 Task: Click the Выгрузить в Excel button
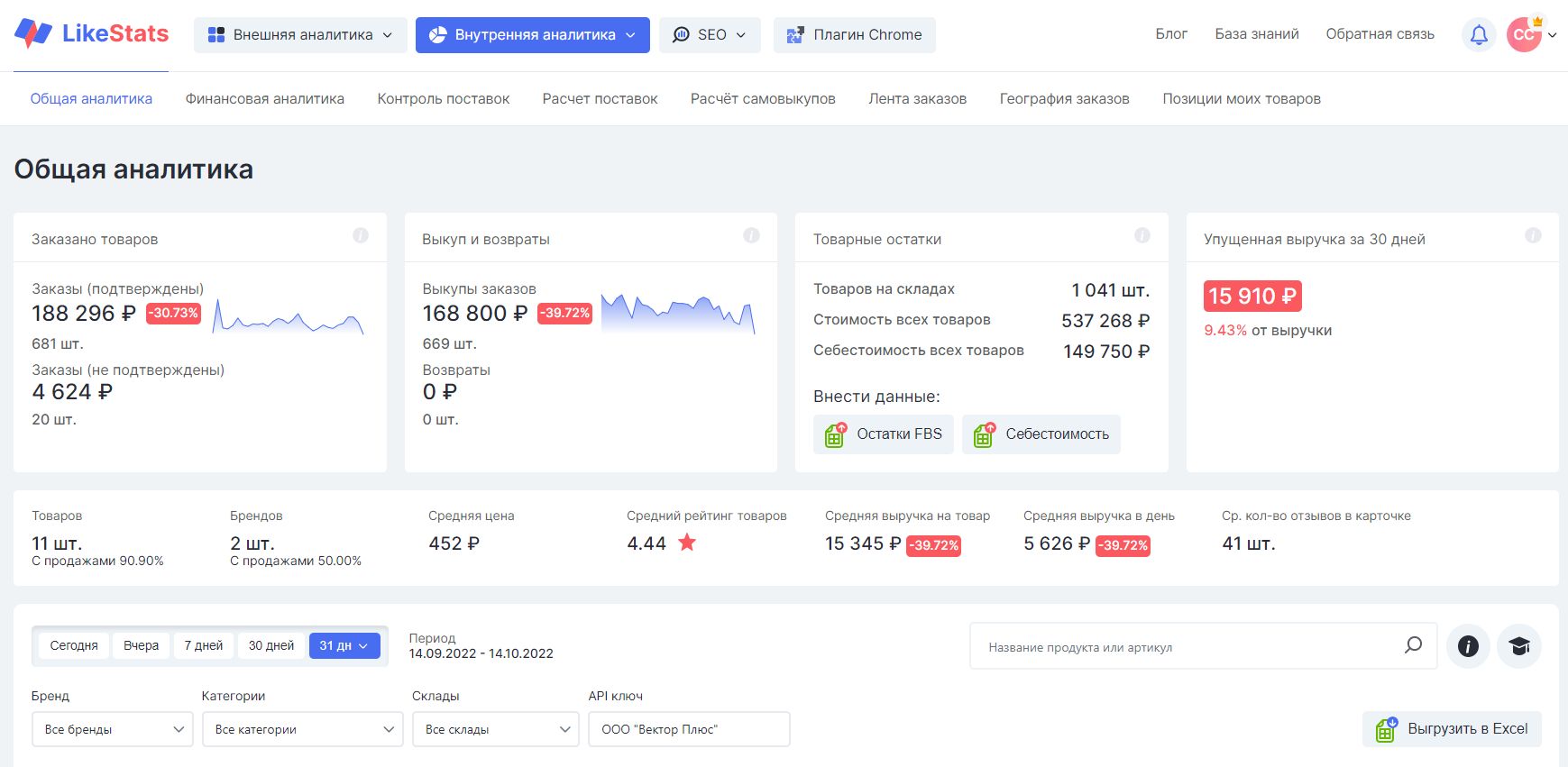point(1452,729)
